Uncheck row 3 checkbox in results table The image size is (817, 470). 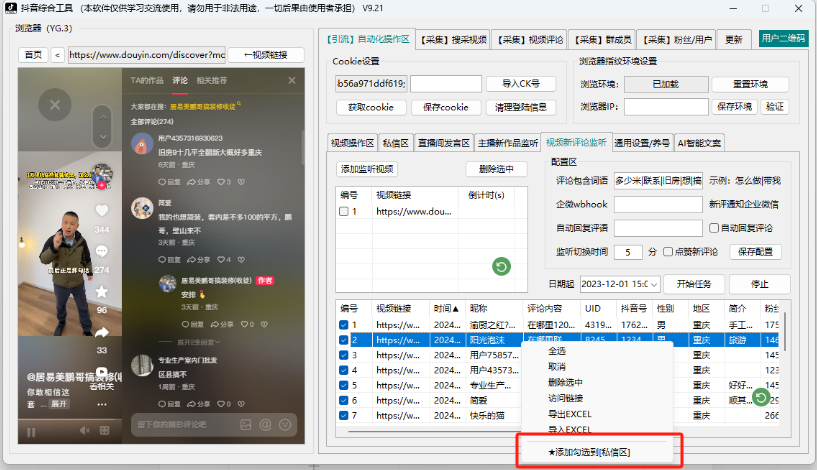coord(344,354)
